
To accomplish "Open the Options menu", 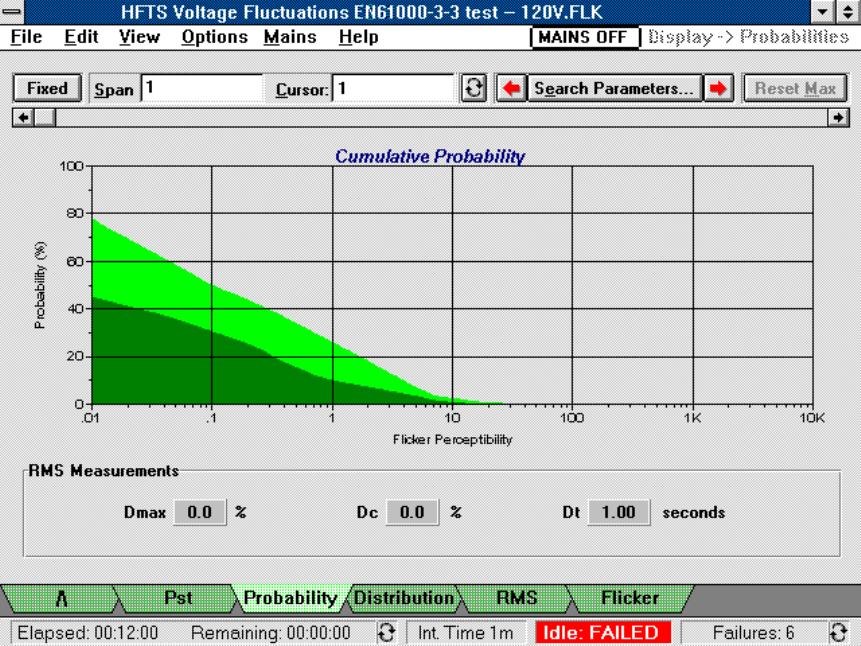I will click(x=214, y=37).
